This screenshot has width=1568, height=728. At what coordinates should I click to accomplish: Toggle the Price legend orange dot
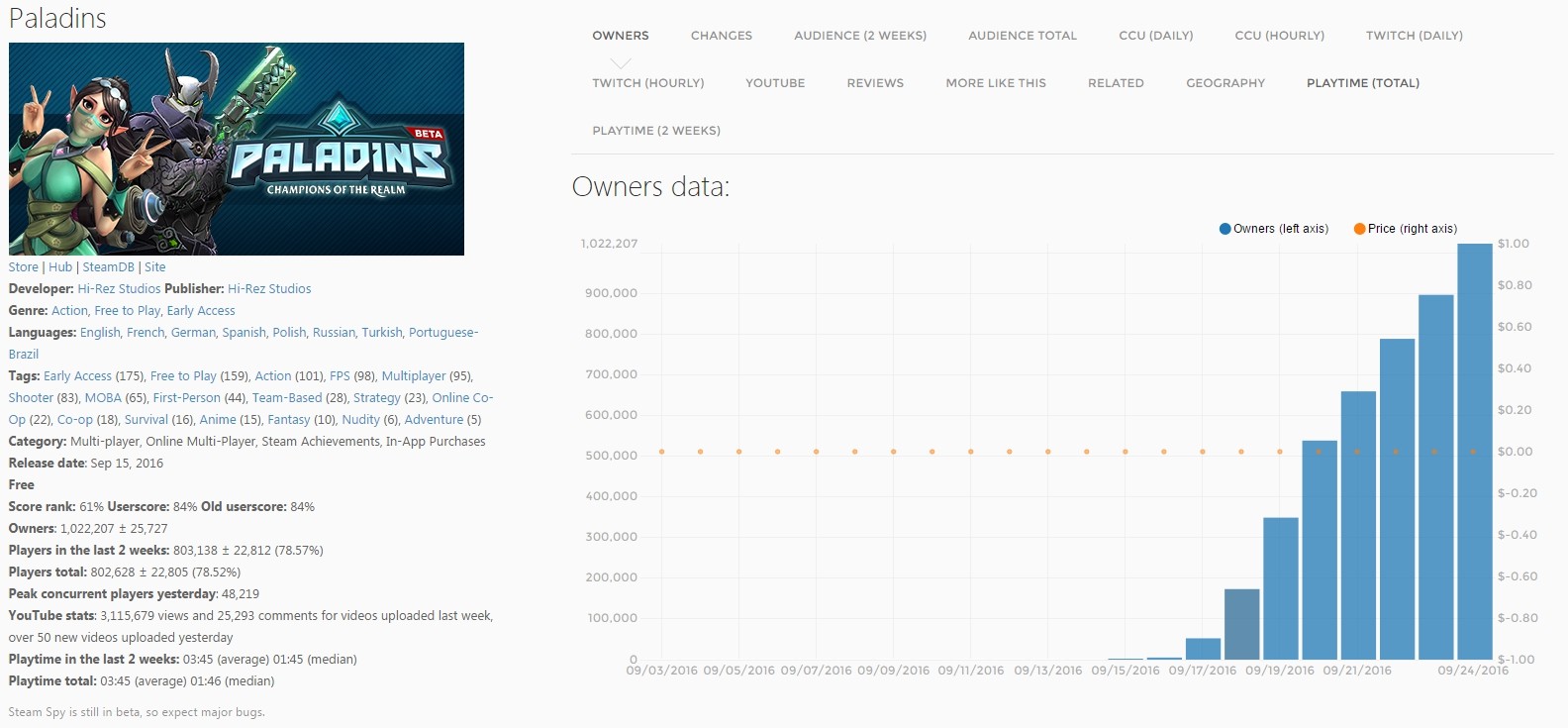coord(1360,229)
